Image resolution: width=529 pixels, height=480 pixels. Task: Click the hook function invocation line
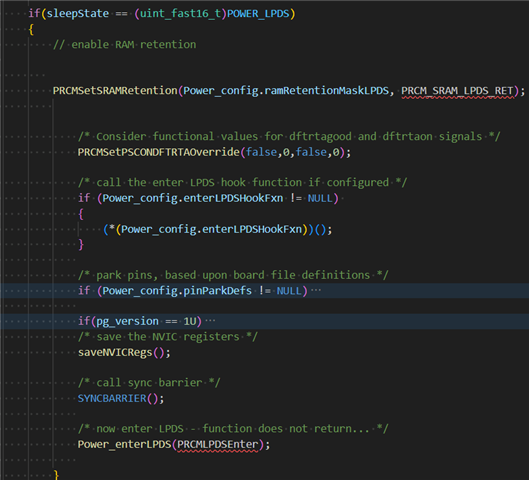click(x=218, y=229)
